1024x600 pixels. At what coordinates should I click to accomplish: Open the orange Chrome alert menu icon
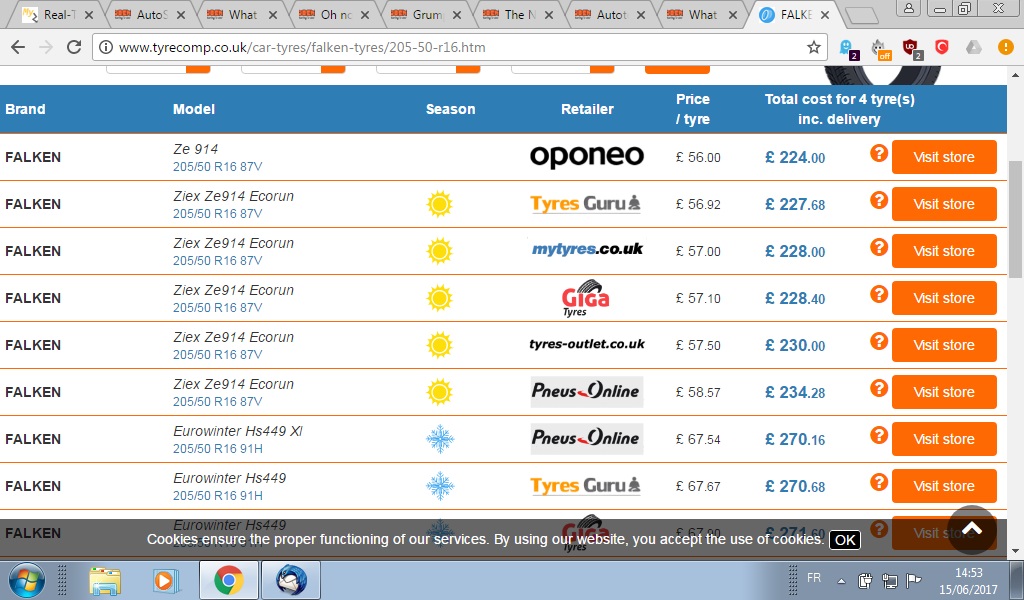1005,47
